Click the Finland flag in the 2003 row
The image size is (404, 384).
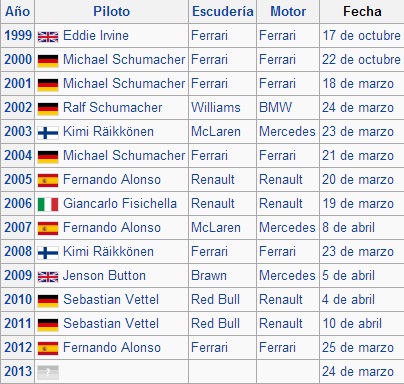(x=48, y=133)
